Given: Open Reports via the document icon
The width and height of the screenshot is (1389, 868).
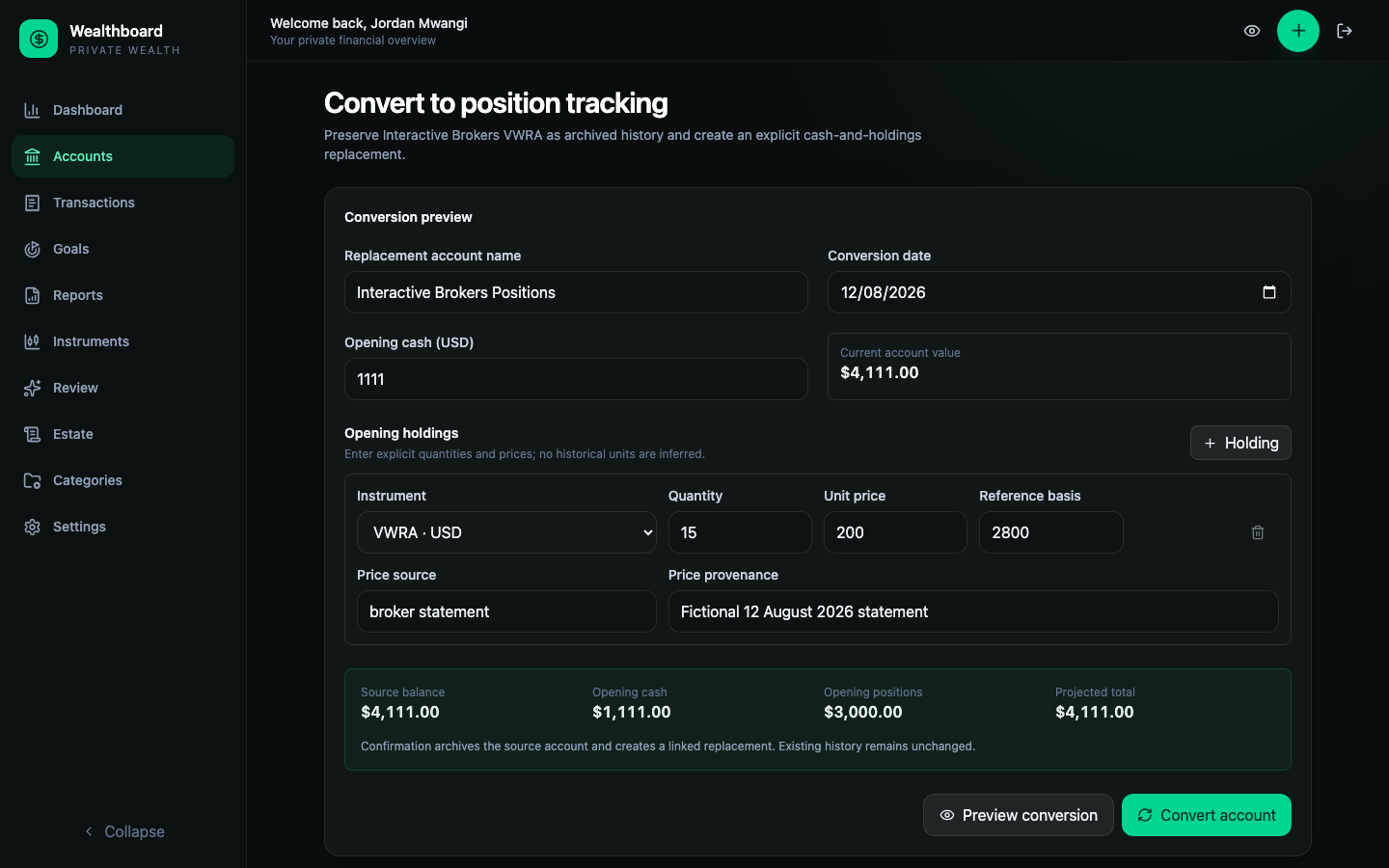Looking at the screenshot, I should [x=32, y=295].
